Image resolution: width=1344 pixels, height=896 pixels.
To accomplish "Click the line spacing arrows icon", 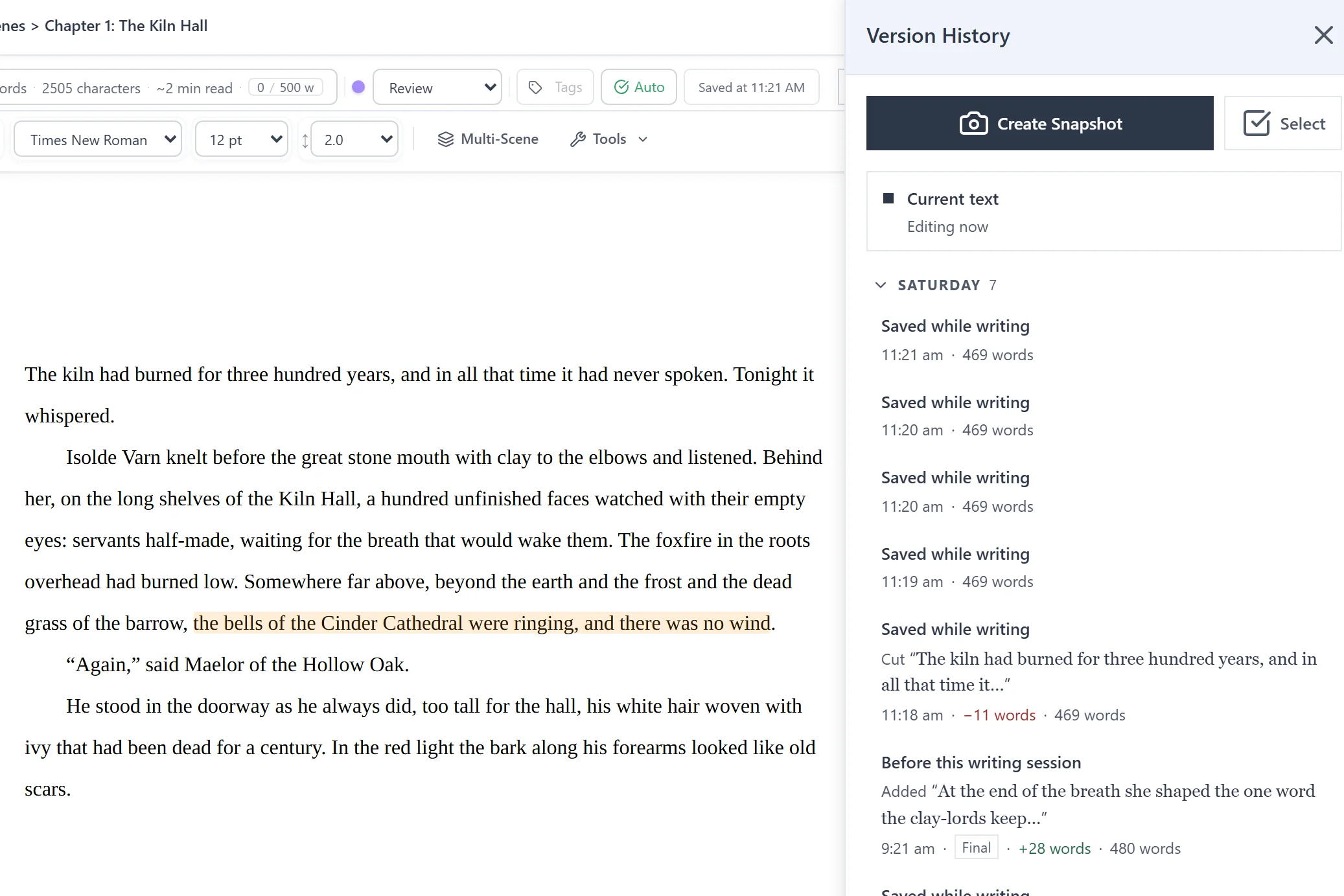I will (x=305, y=140).
